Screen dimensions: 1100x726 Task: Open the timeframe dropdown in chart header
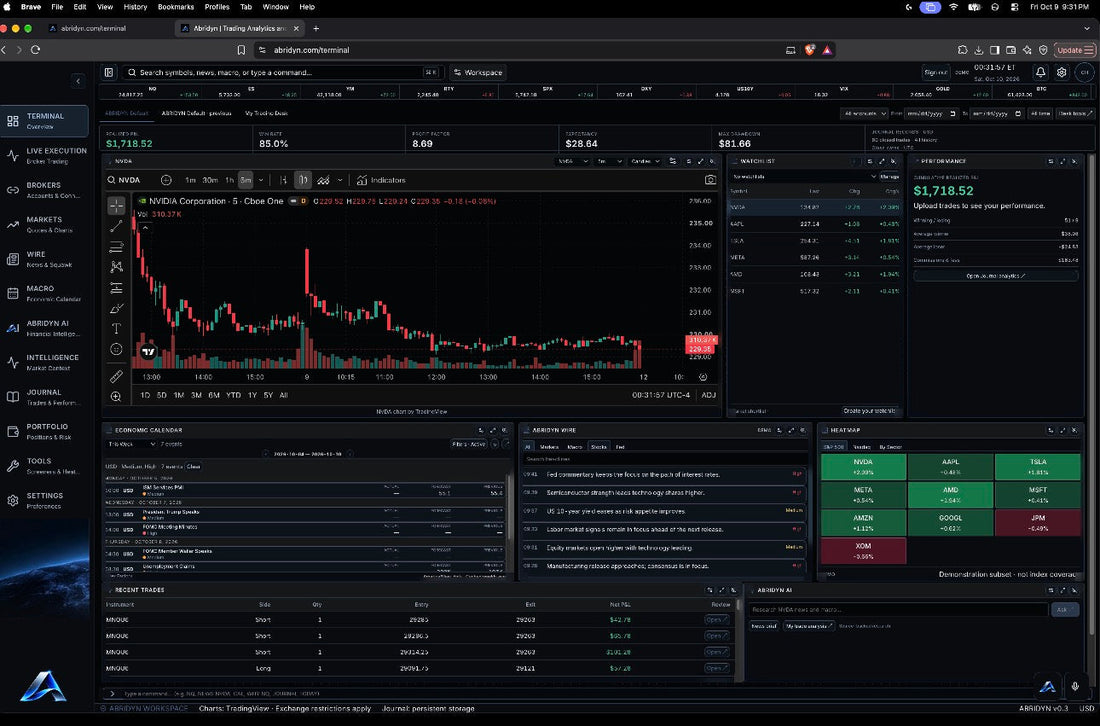[608, 161]
